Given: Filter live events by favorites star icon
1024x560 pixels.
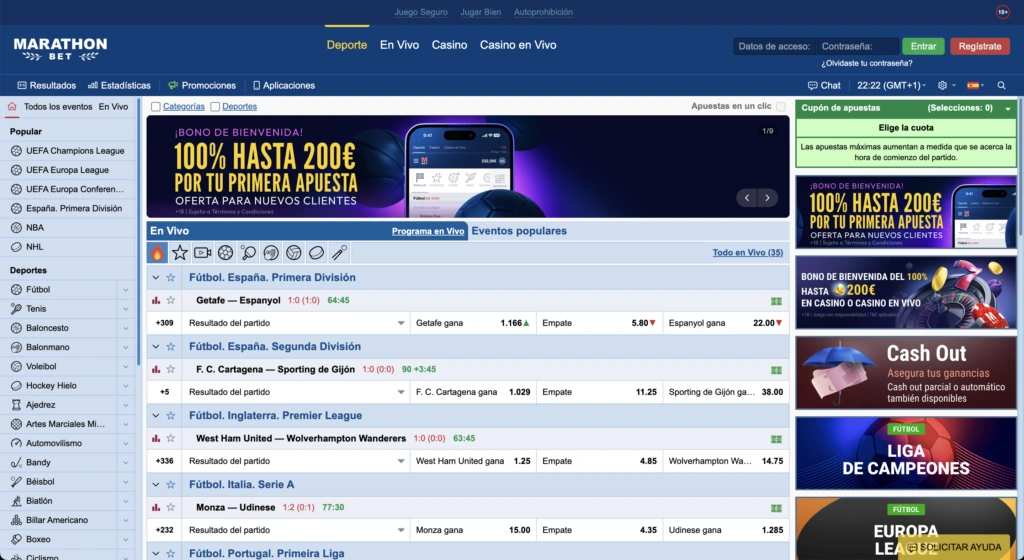Looking at the screenshot, I should [180, 253].
